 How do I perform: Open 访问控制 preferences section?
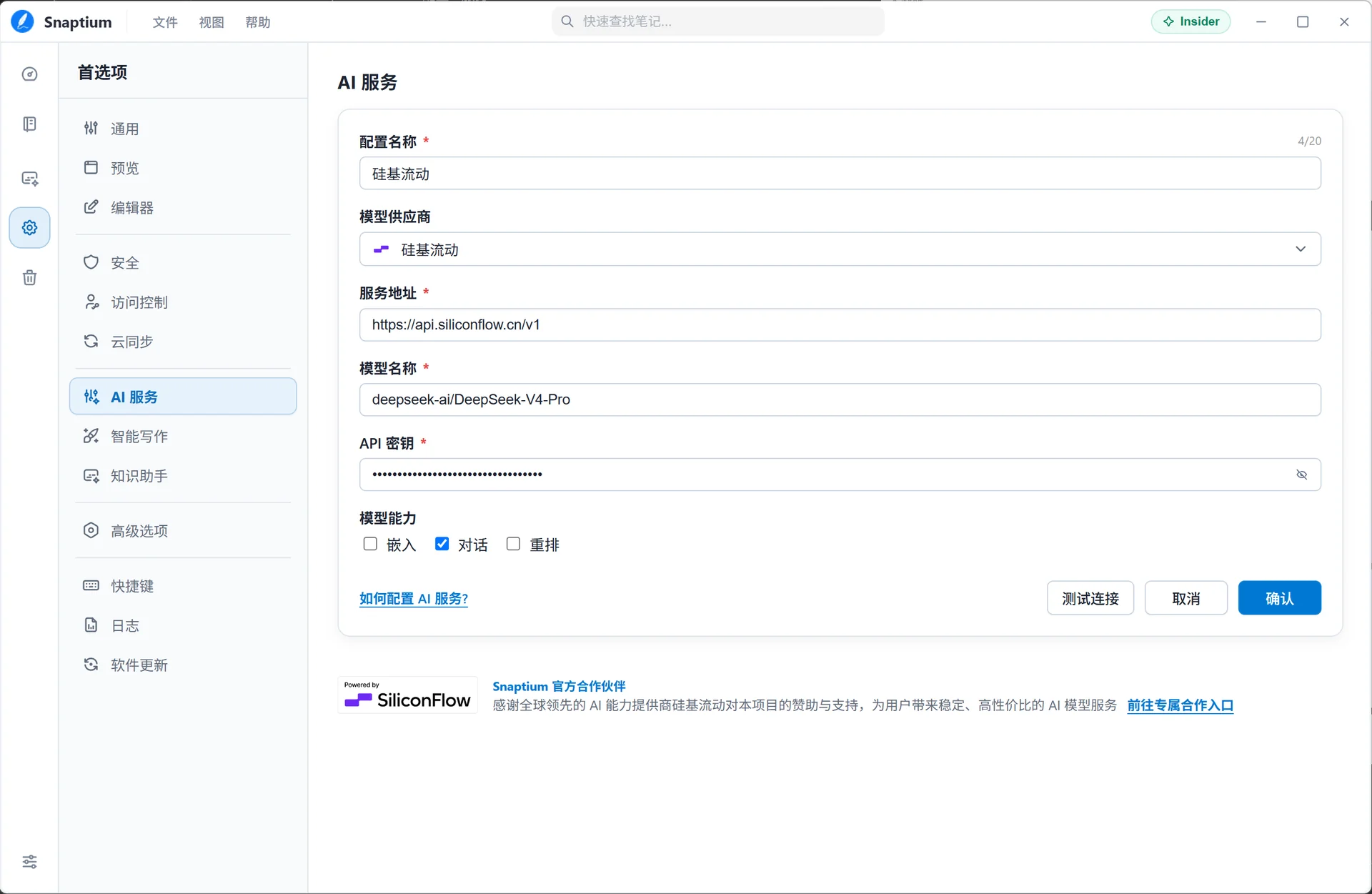point(183,302)
